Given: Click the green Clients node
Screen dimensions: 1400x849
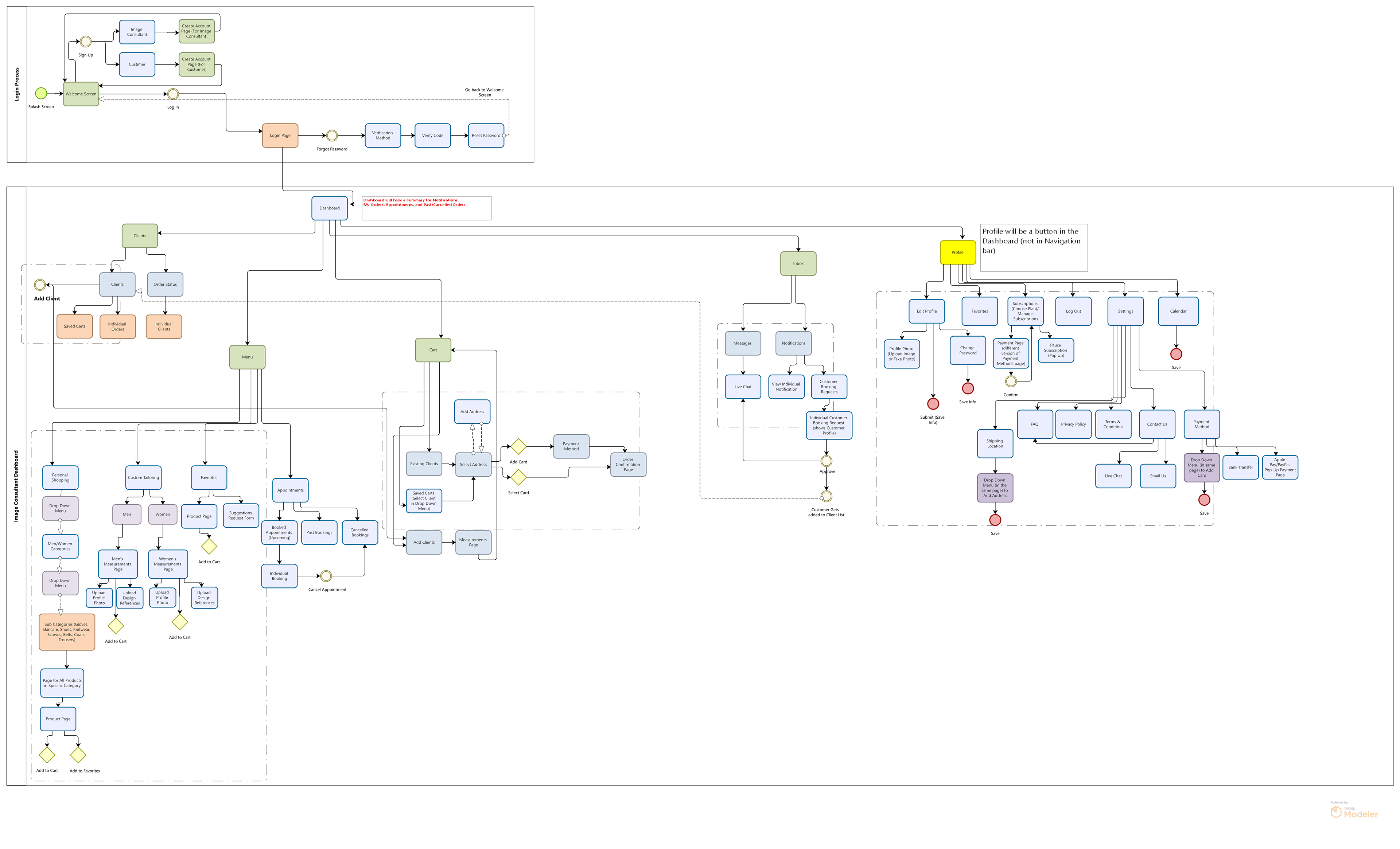Looking at the screenshot, I should coord(140,236).
